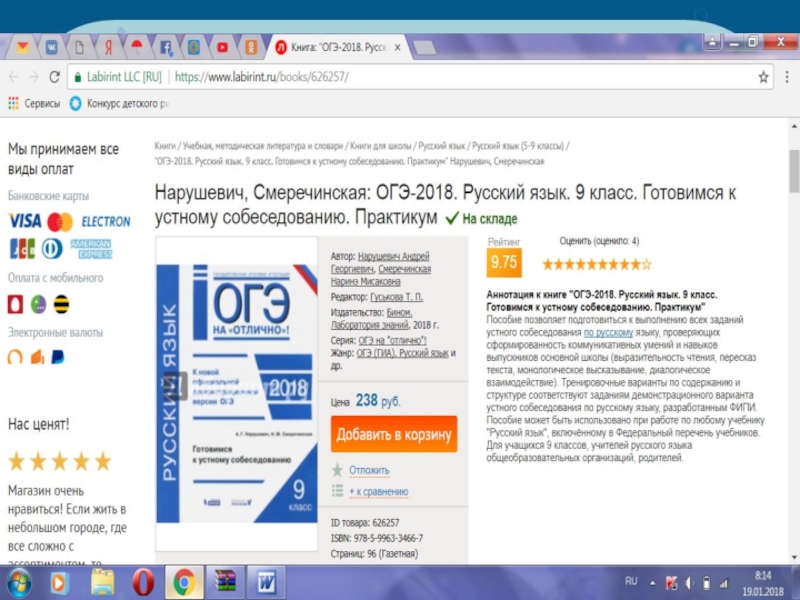The height and width of the screenshot is (600, 800).
Task: Click the browser reload button
Action: tap(55, 77)
